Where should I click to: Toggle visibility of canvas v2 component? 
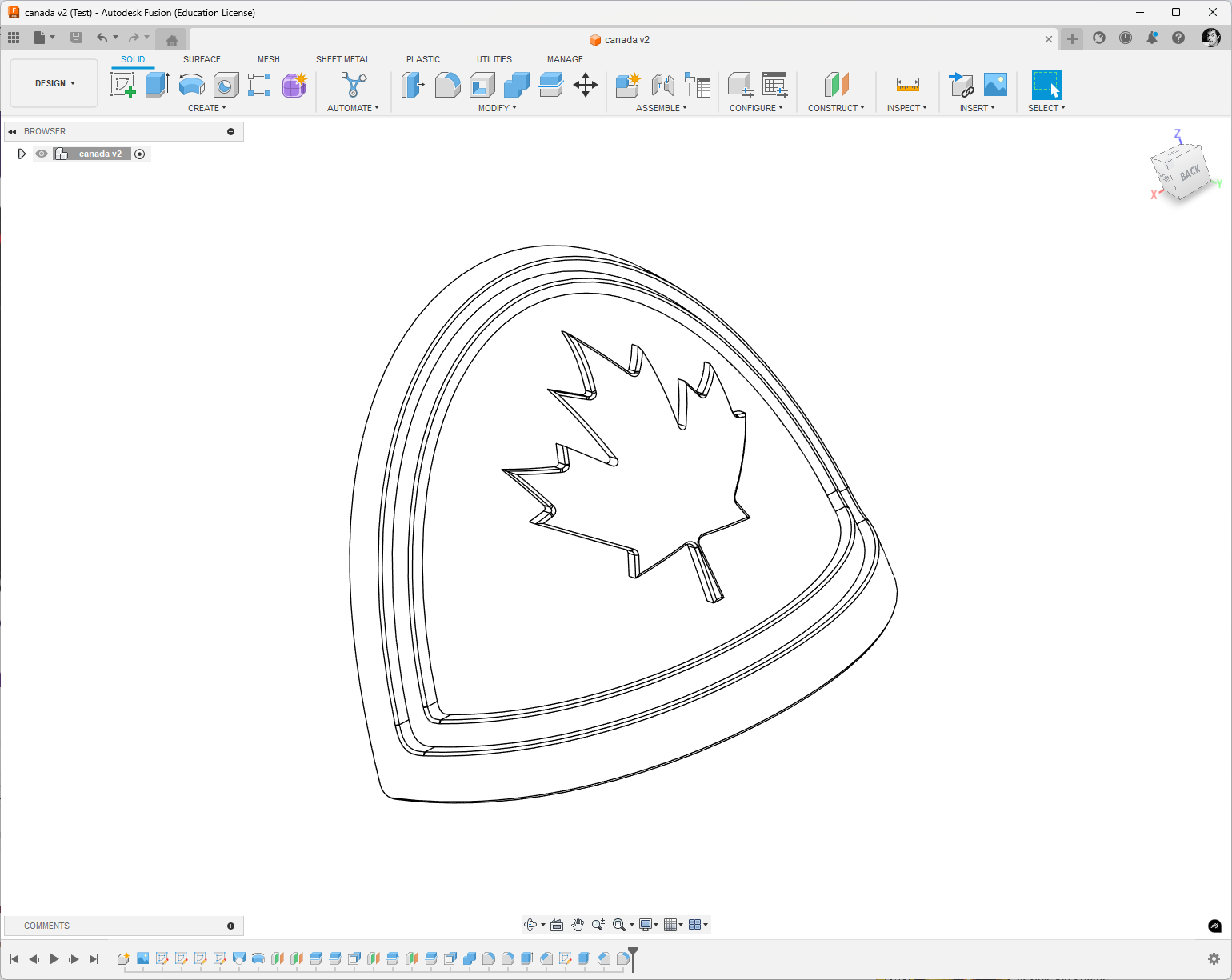point(42,154)
